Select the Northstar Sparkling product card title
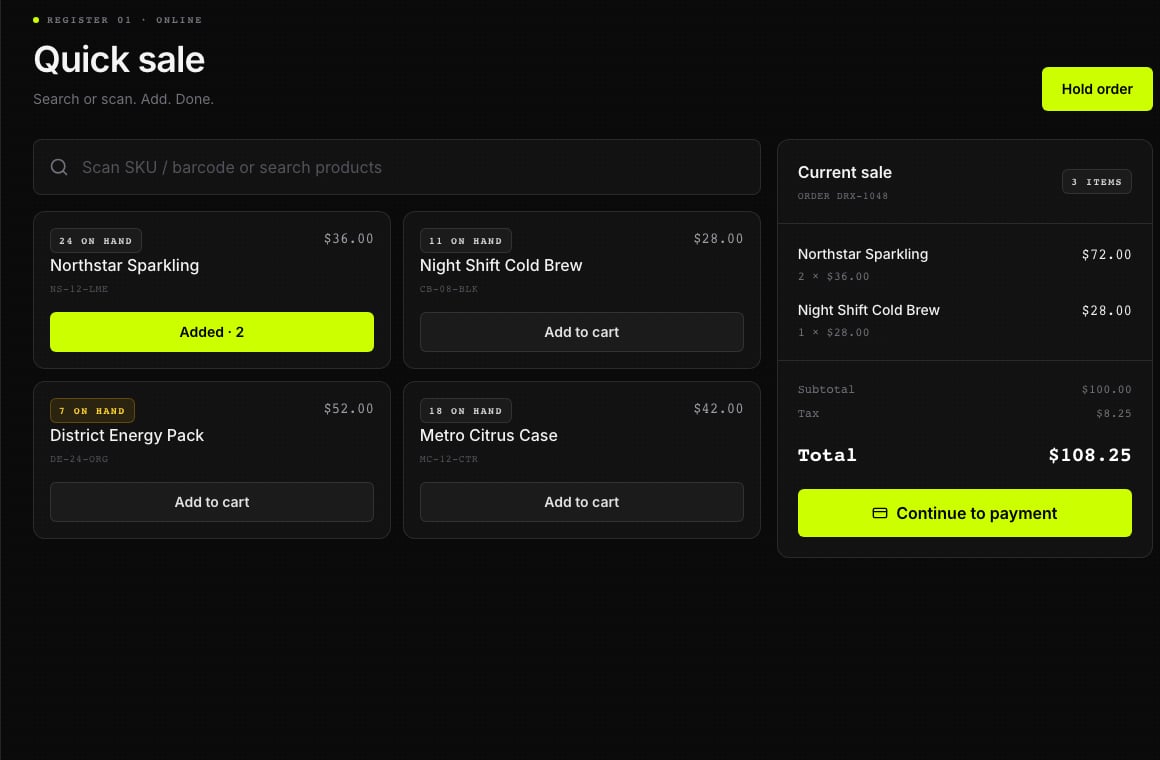Viewport: 1160px width, 760px height. 124,266
